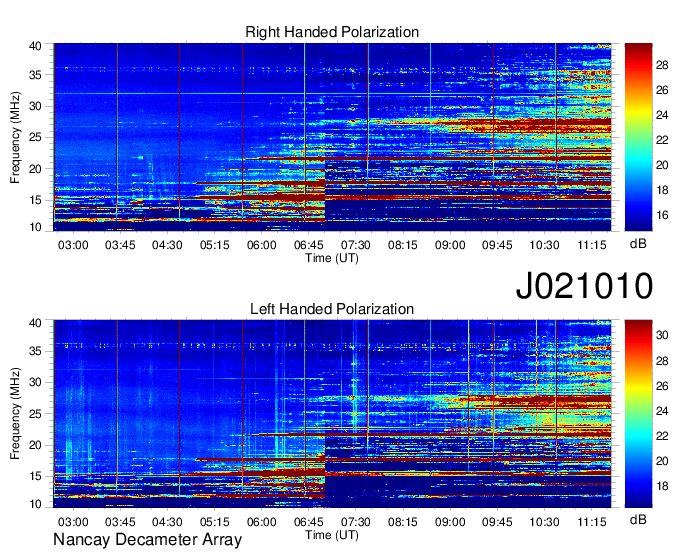
Task: Click 10:30 on the bottom time axis
Action: point(544,522)
